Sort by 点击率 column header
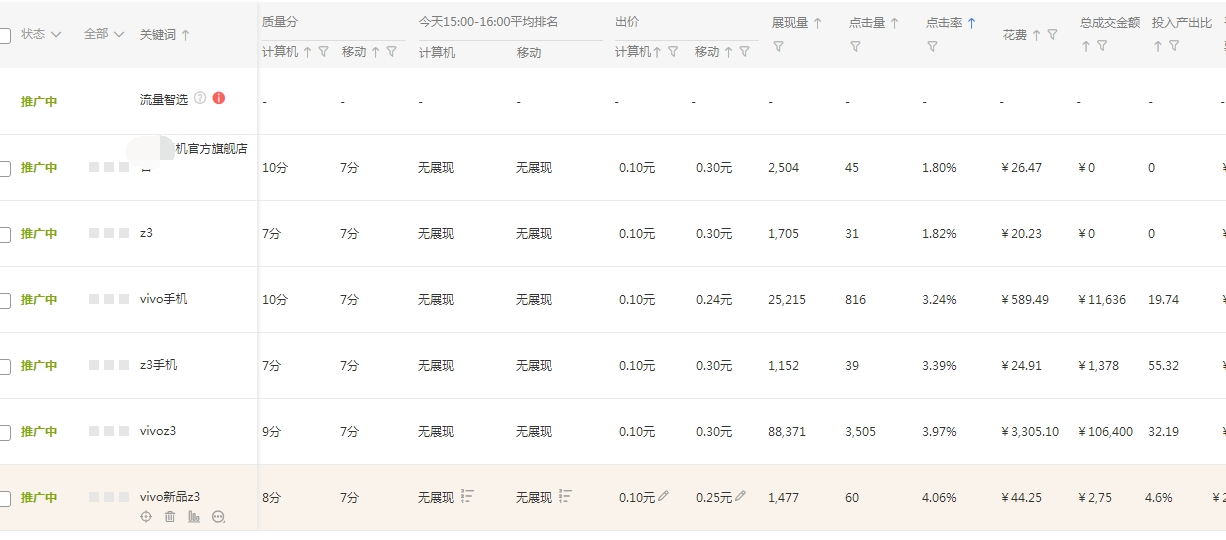This screenshot has height=540, width=1226. [950, 23]
